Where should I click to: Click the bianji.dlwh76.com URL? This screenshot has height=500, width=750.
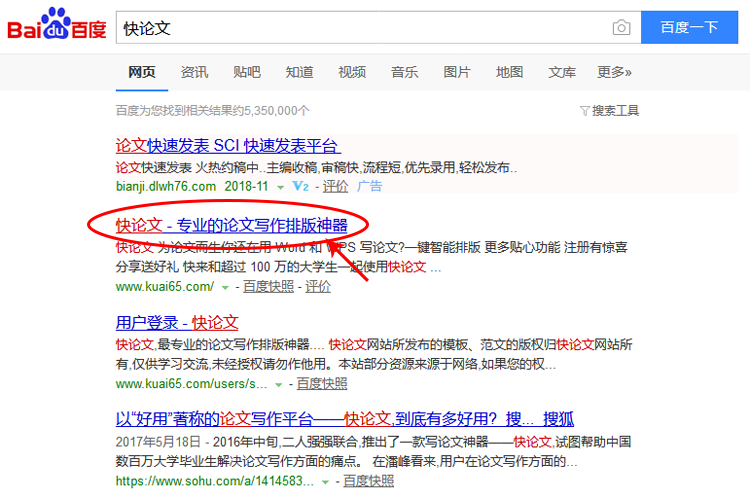(165, 186)
